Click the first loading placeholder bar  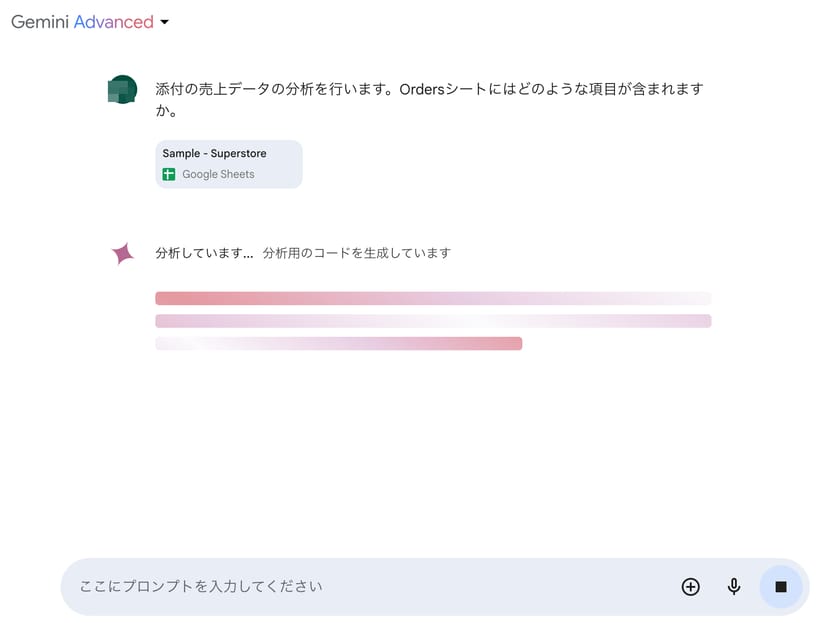pos(433,298)
